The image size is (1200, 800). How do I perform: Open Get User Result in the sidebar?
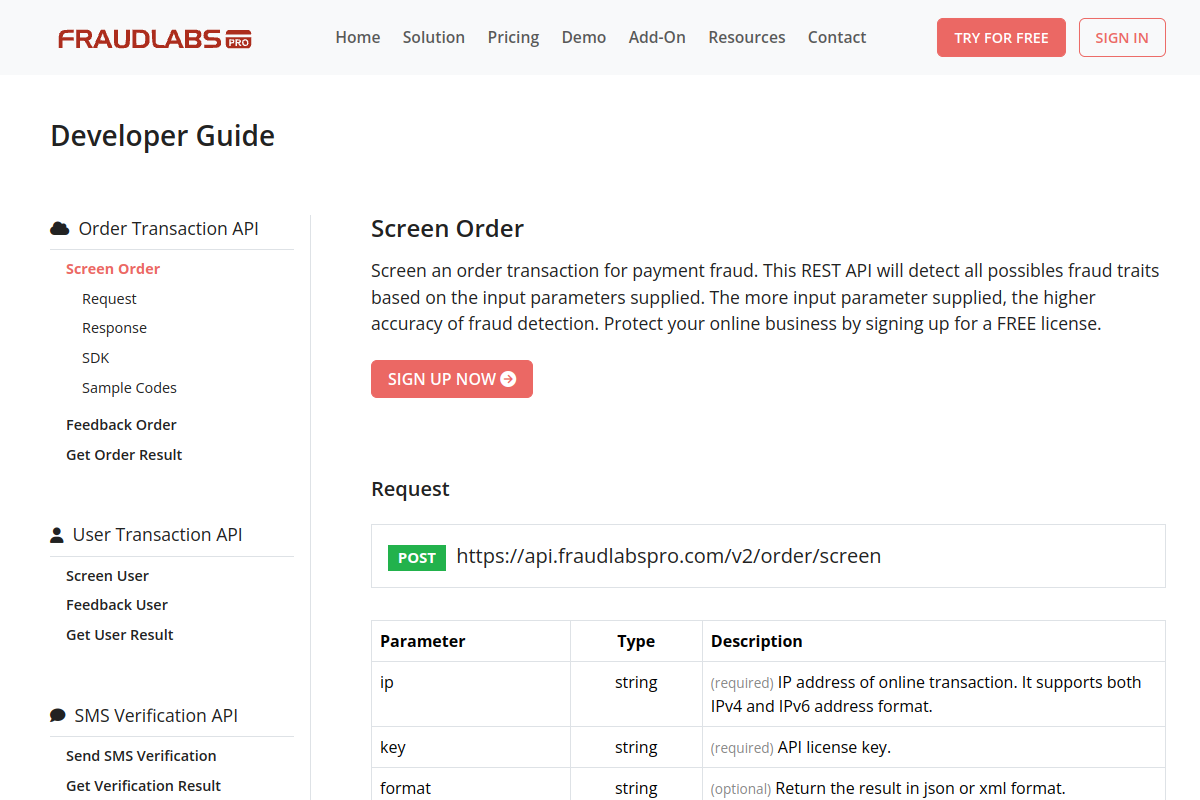click(120, 635)
